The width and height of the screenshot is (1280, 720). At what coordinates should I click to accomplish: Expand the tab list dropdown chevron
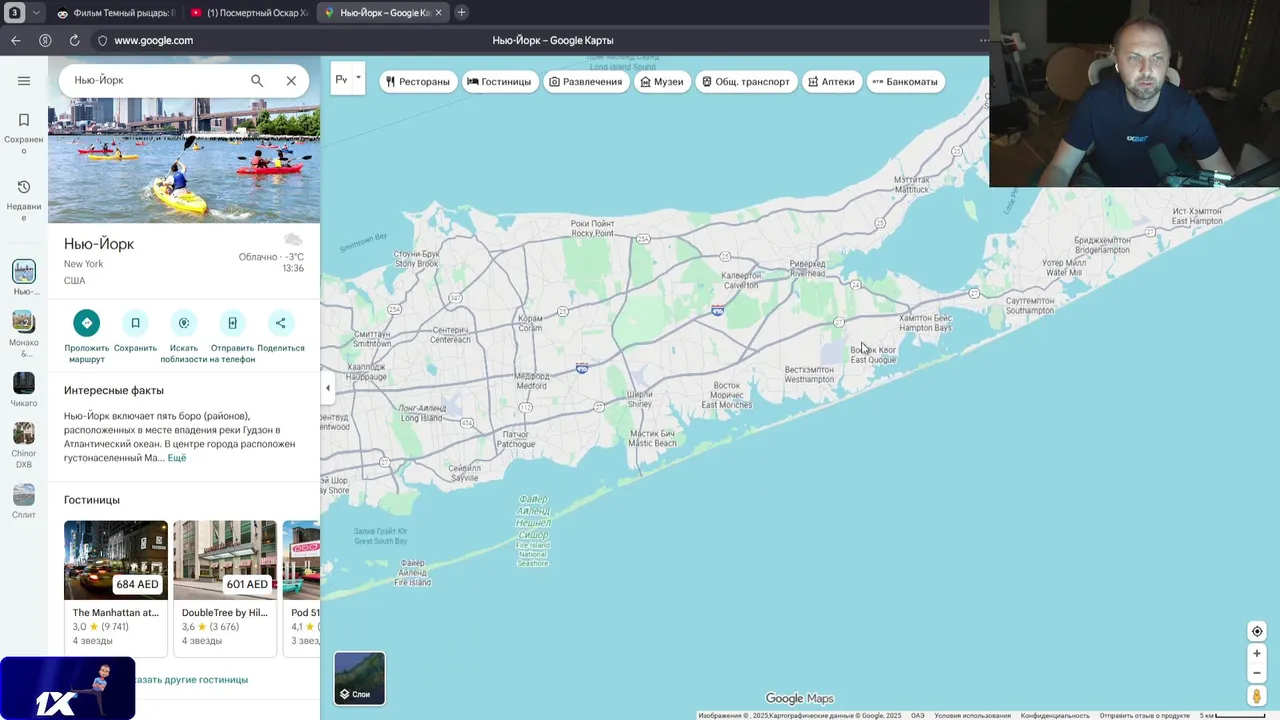(37, 13)
